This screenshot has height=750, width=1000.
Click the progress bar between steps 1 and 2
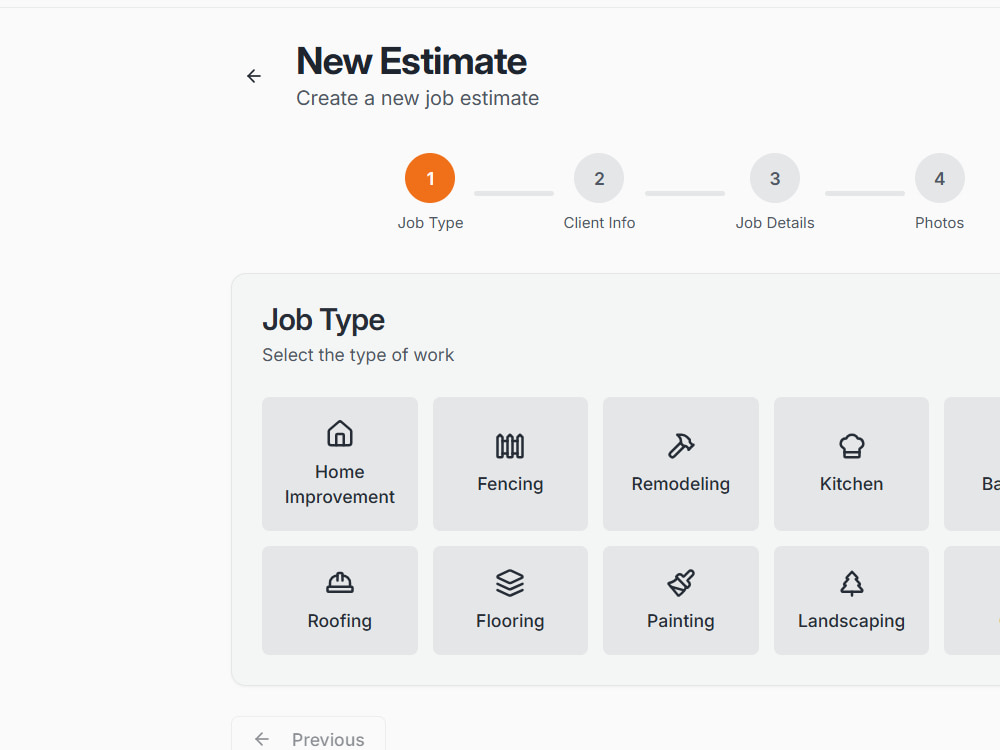514,193
